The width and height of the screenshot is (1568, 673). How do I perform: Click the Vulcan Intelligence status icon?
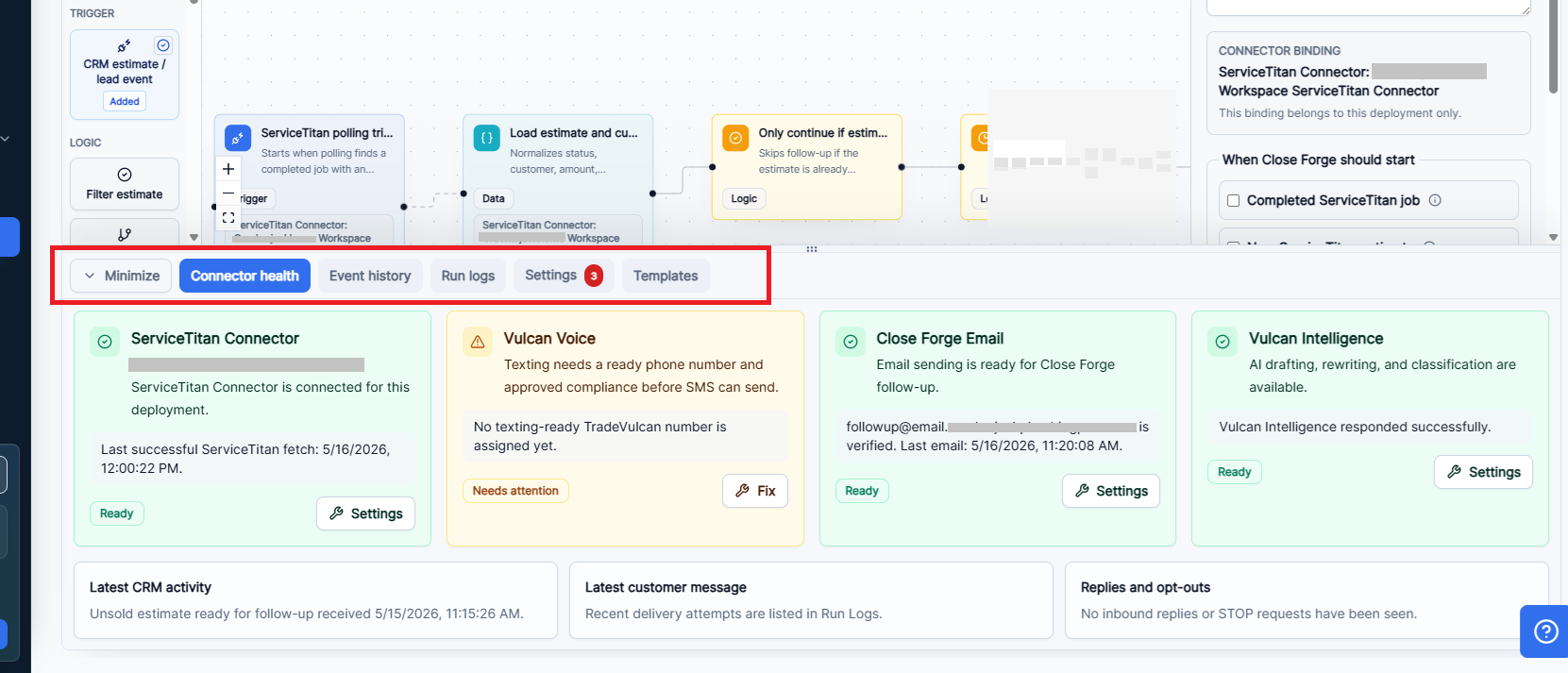[x=1222, y=342]
